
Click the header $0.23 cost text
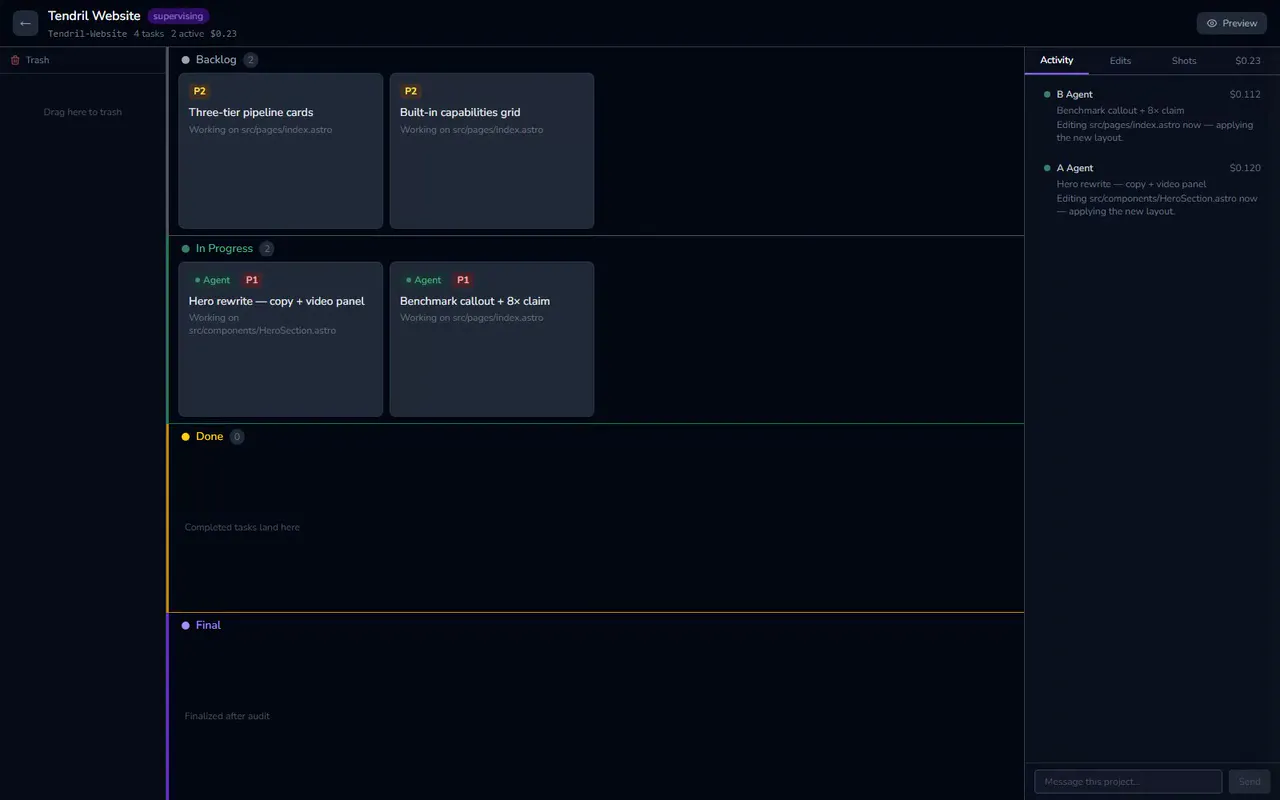click(223, 34)
